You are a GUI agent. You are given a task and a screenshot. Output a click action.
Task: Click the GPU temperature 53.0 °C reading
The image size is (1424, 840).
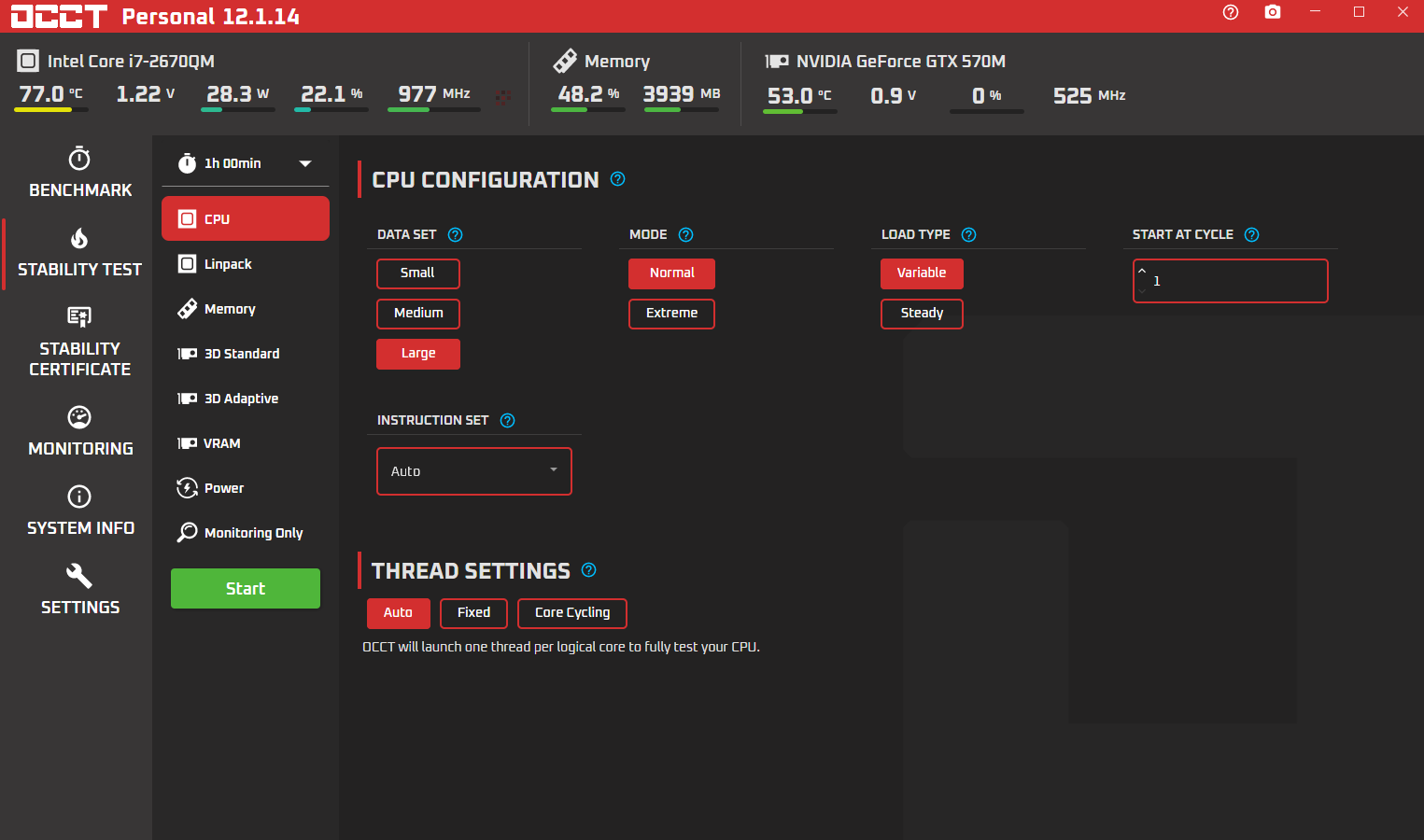pos(799,96)
